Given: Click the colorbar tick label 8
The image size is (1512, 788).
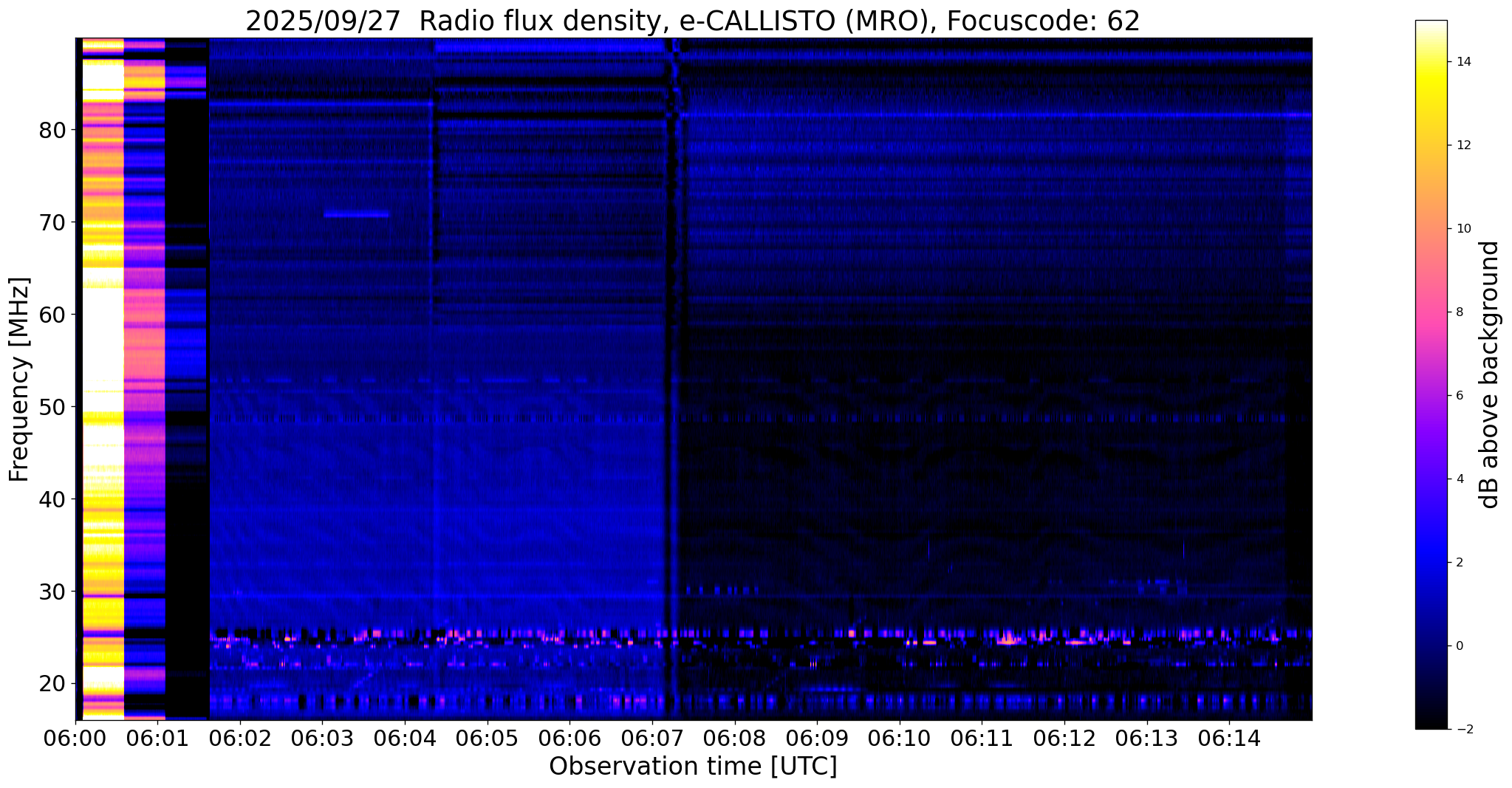Looking at the screenshot, I should click(1459, 312).
